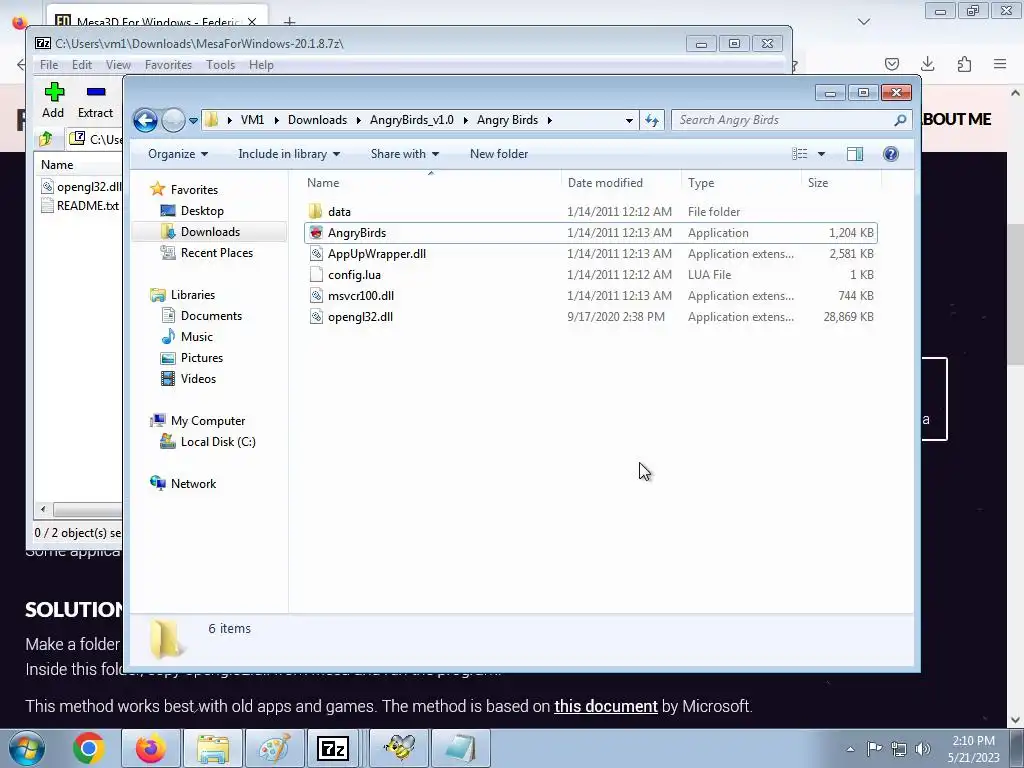Click the search magnifier icon in Explorer
Viewport: 1024px width, 768px height.
pyautogui.click(x=900, y=120)
